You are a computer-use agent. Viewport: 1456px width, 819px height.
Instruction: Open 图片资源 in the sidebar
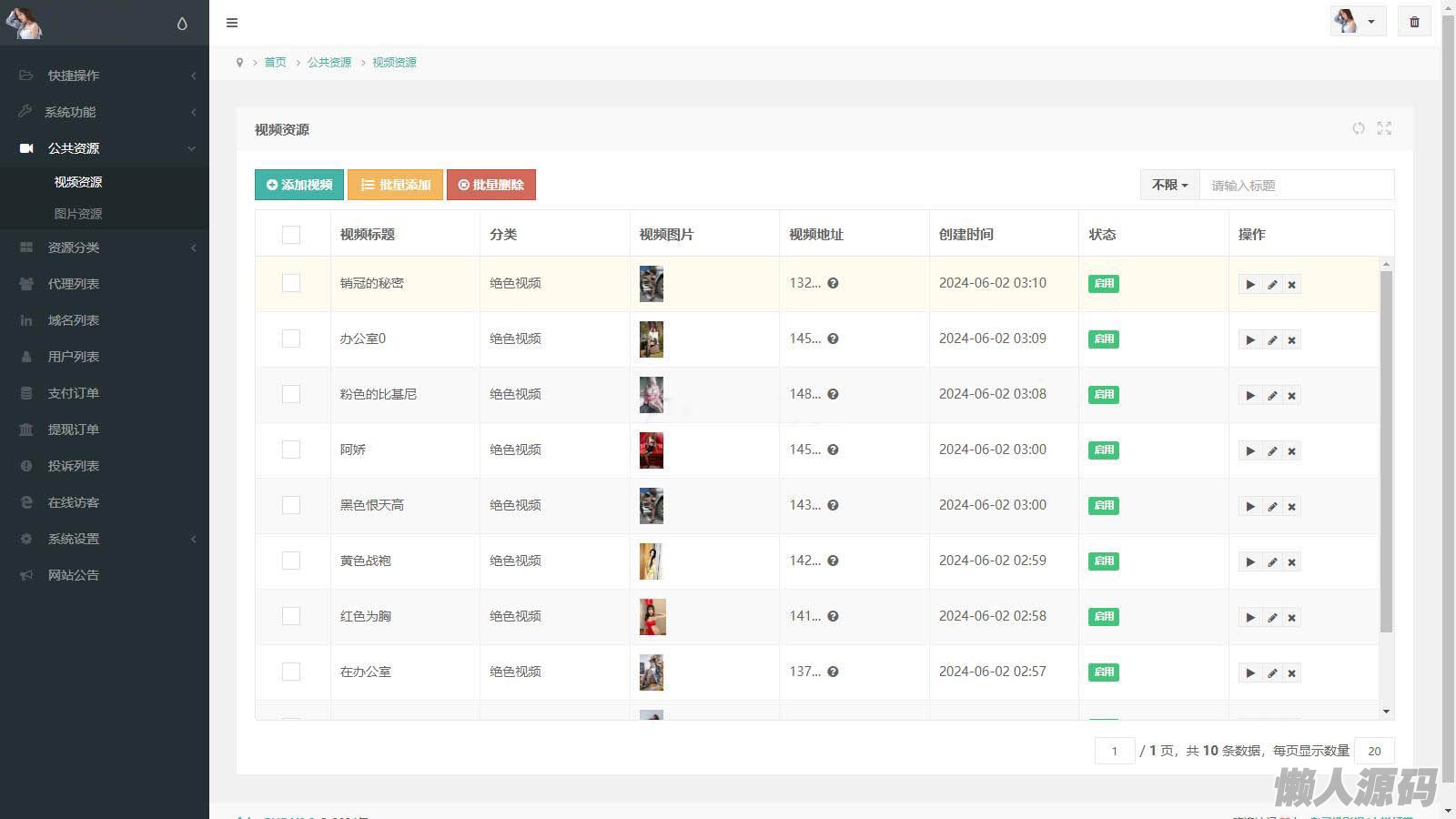[x=78, y=214]
